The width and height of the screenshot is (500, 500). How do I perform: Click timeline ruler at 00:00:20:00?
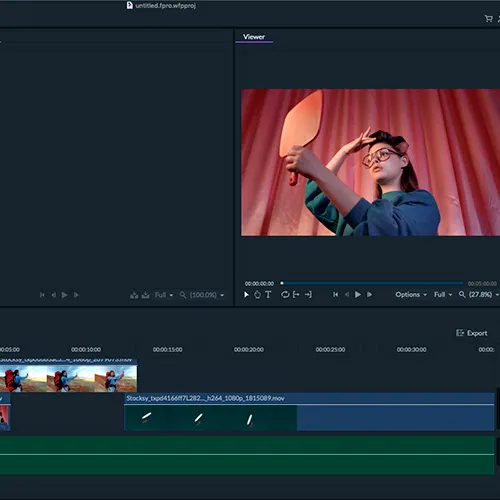(x=249, y=350)
